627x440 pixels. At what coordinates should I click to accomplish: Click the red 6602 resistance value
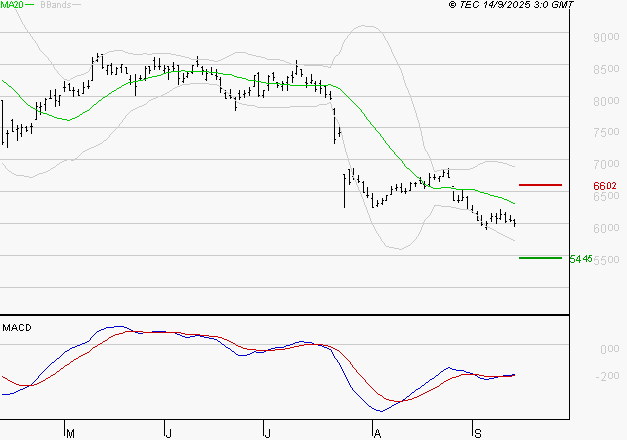point(605,186)
